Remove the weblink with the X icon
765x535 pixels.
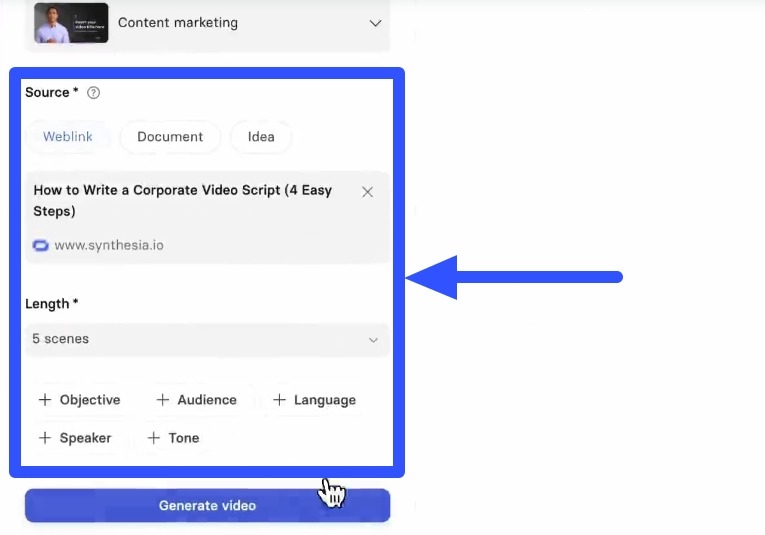(367, 192)
